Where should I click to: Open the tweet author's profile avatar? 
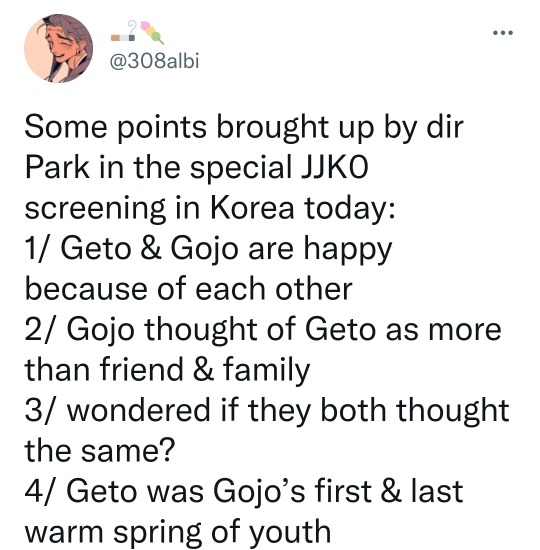tap(58, 48)
